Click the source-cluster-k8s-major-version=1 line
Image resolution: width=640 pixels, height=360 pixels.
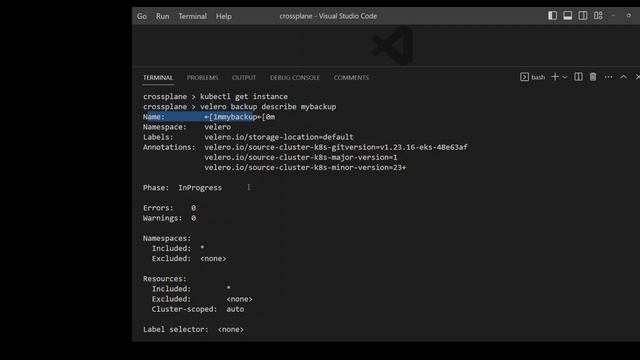pos(301,157)
